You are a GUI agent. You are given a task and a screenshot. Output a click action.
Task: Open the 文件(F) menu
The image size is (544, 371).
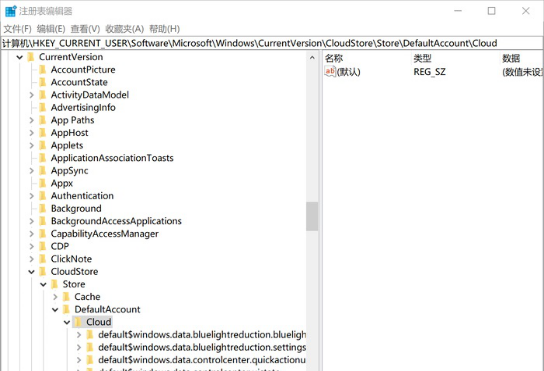click(x=17, y=29)
